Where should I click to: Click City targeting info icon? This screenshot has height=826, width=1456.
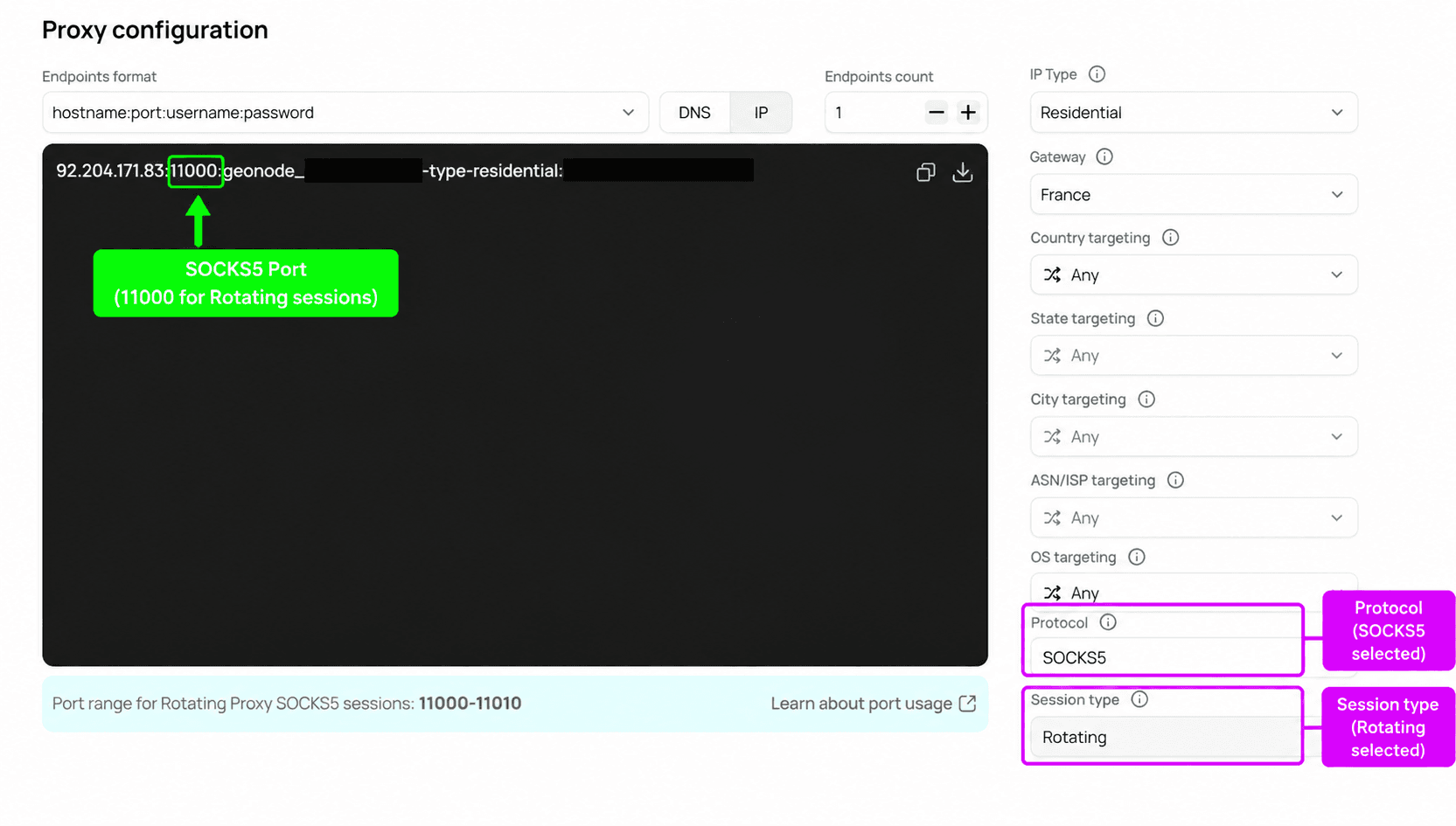tap(1146, 399)
